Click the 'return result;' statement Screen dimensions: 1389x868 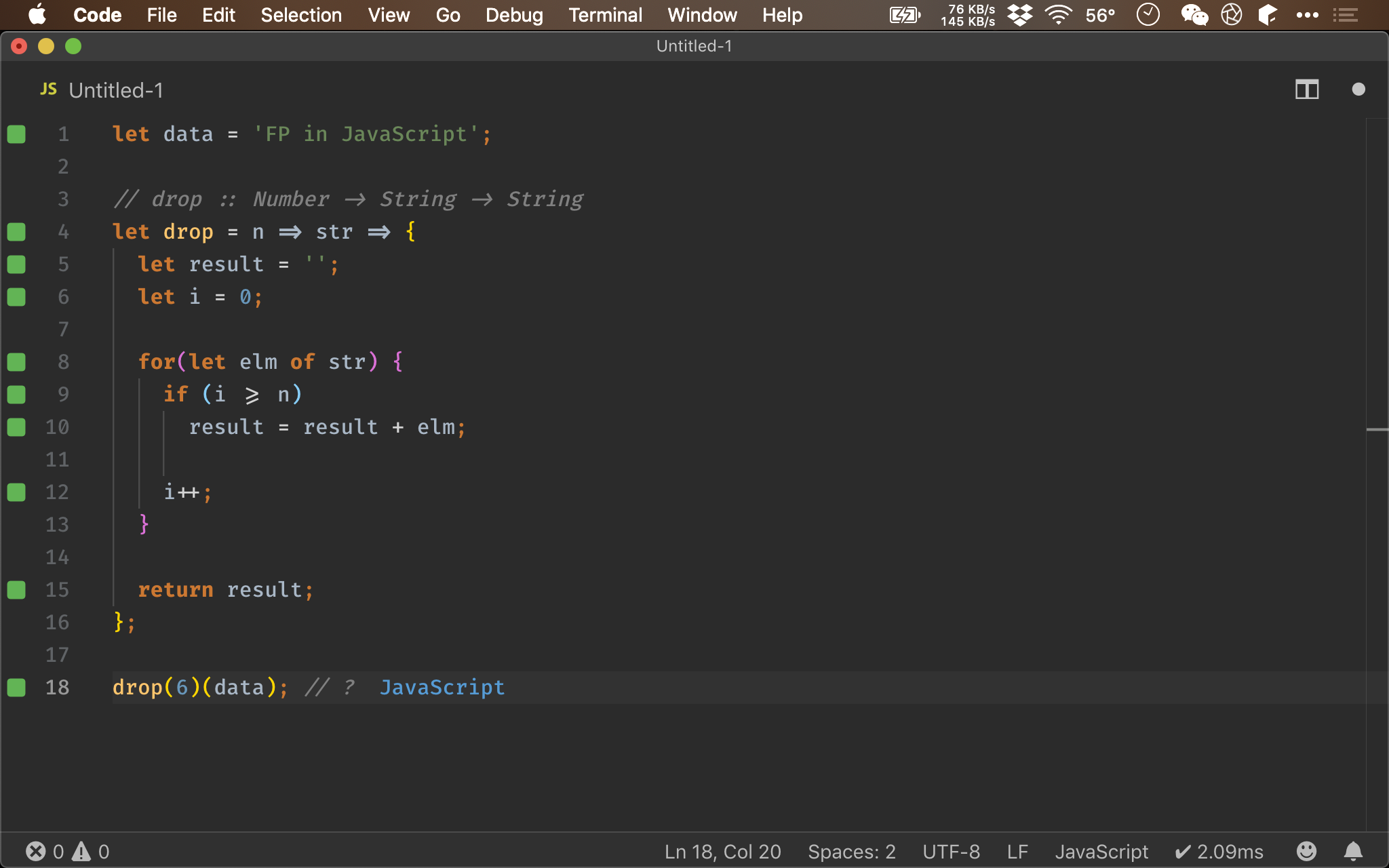[x=226, y=590]
